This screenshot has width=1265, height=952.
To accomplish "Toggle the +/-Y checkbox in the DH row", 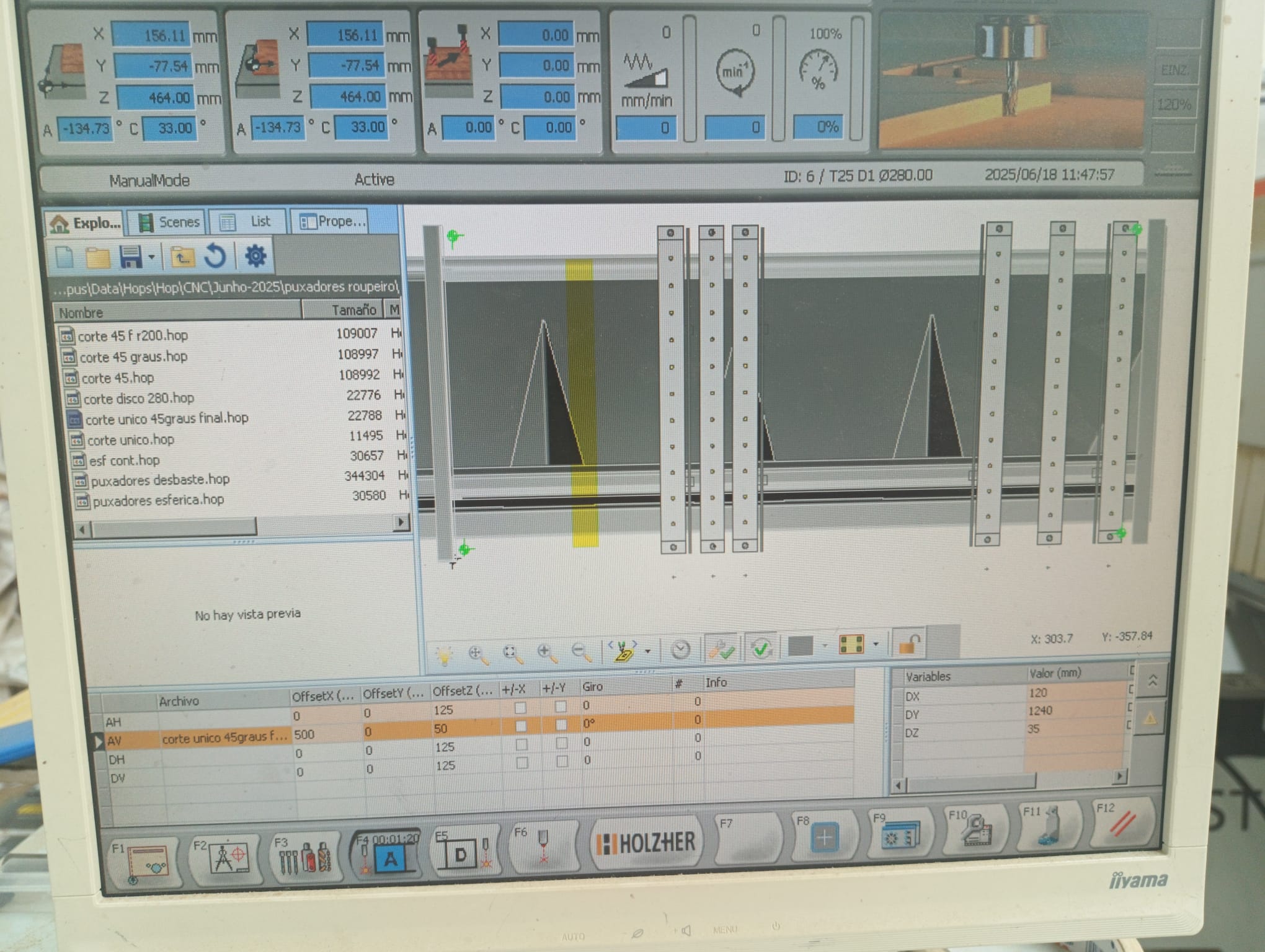I will (561, 743).
